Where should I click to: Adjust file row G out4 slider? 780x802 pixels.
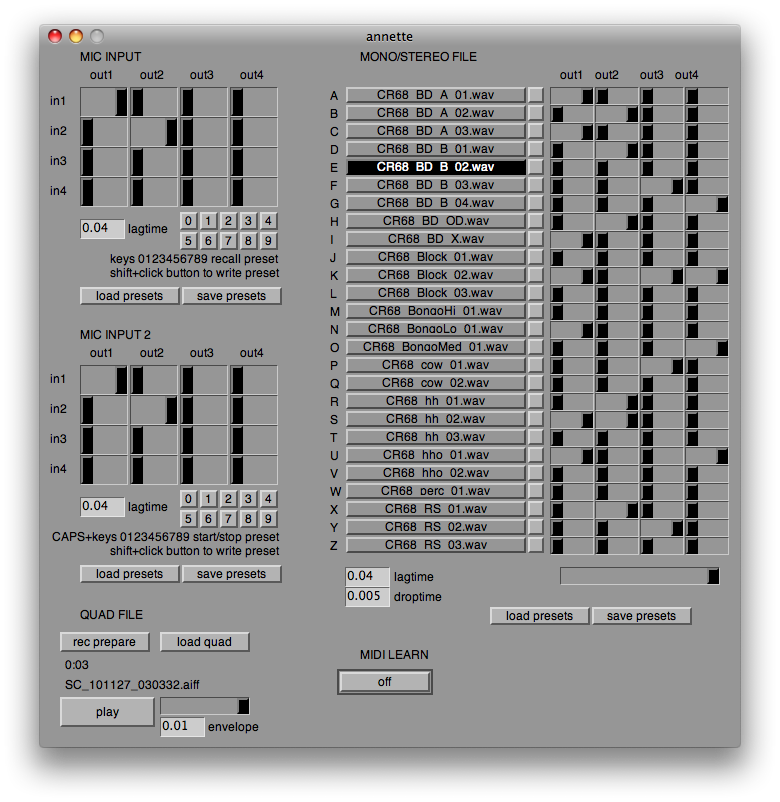[x=707, y=204]
